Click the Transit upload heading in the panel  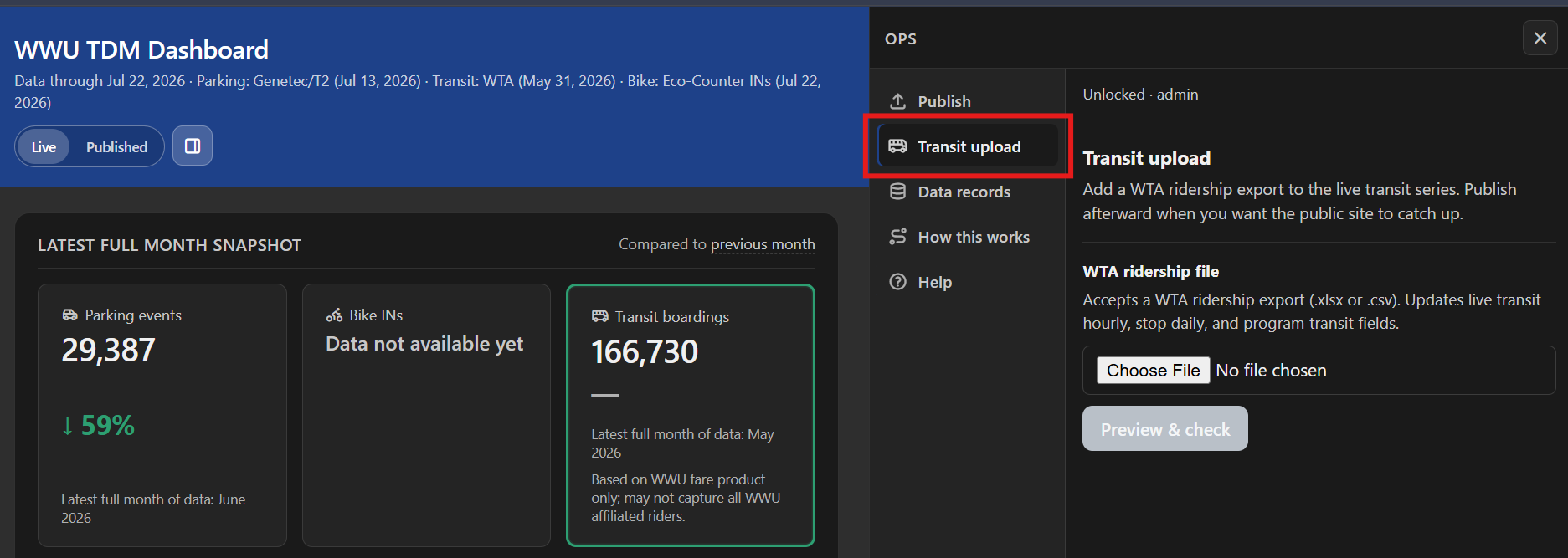click(1146, 158)
